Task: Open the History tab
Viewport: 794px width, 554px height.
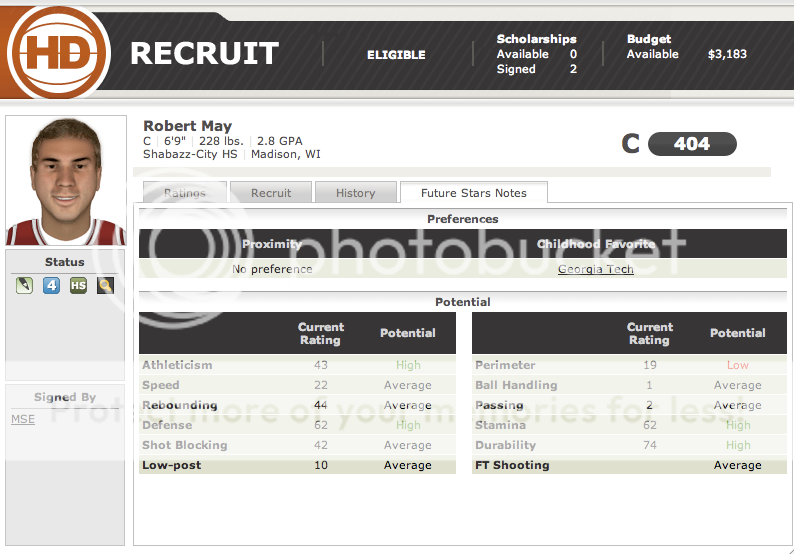Action: pos(355,193)
